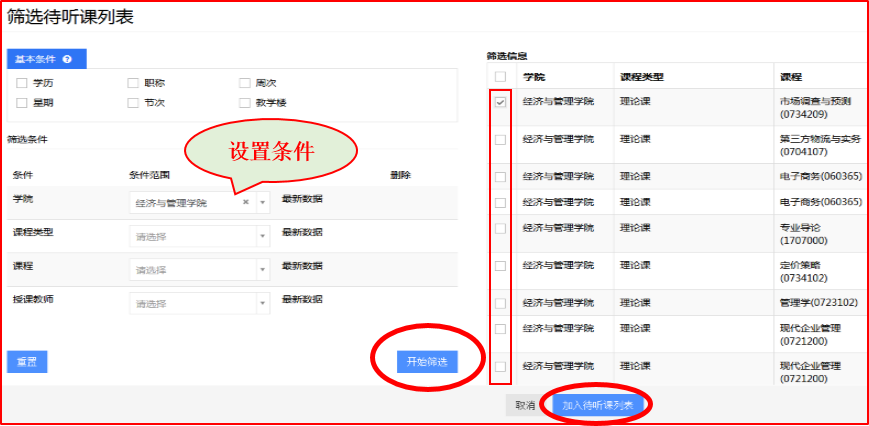Image resolution: width=869 pixels, height=426 pixels.
Task: Expand the 授课教师 dropdown
Action: [x=262, y=303]
